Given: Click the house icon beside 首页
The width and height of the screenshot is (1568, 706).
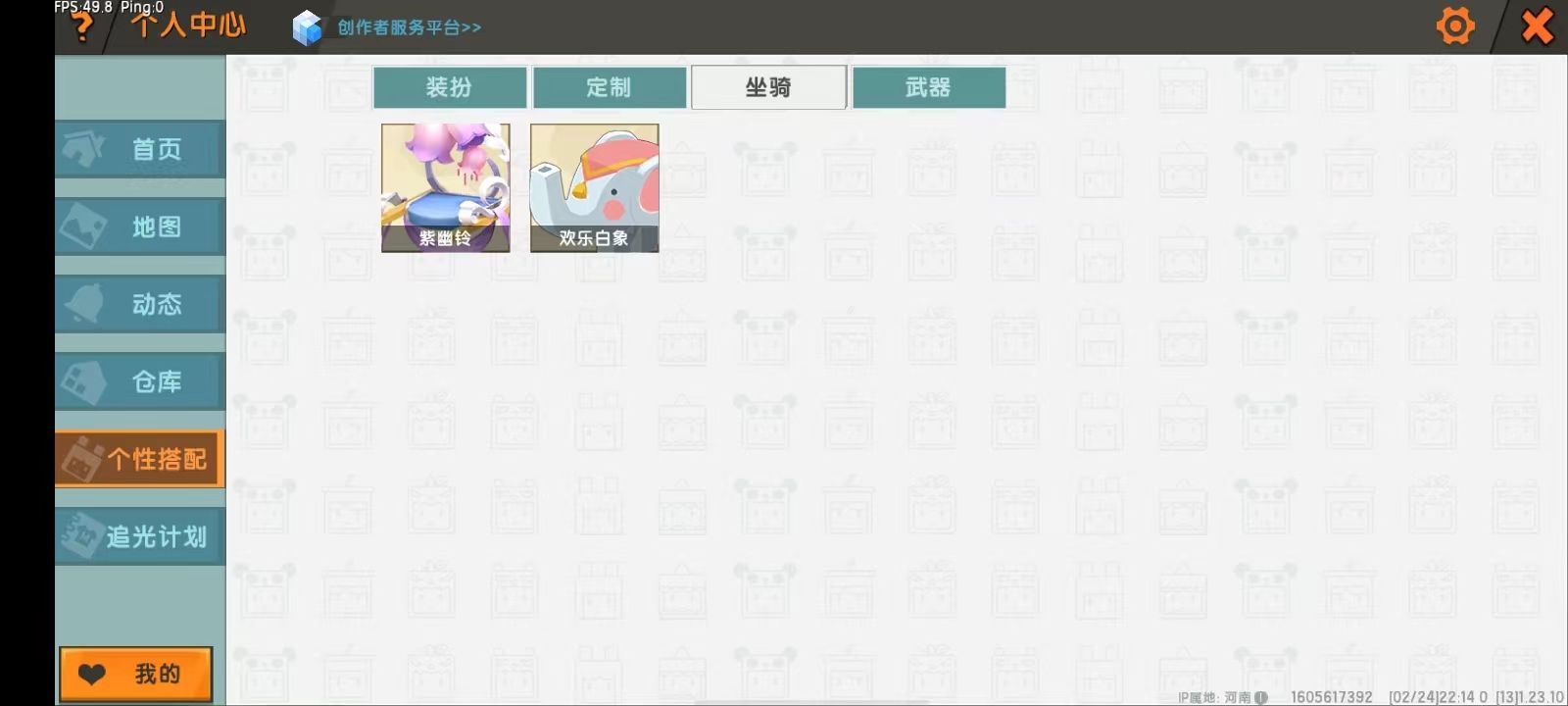Looking at the screenshot, I should pos(83,149).
